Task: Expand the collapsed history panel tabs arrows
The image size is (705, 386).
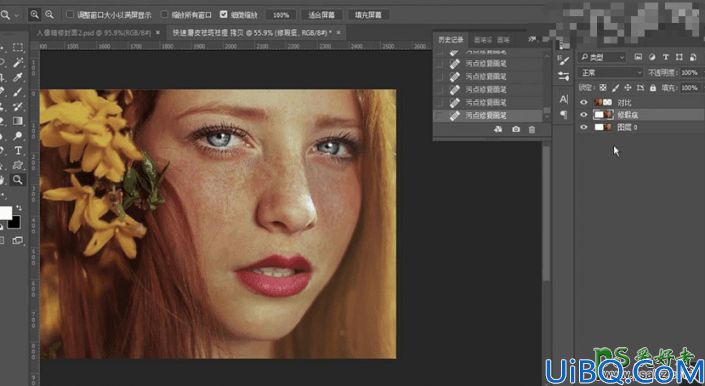Action: pos(532,40)
